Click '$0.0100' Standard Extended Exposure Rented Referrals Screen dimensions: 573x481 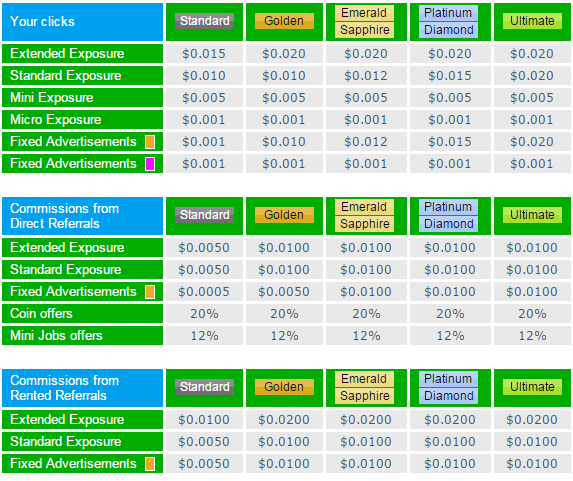pyautogui.click(x=204, y=420)
